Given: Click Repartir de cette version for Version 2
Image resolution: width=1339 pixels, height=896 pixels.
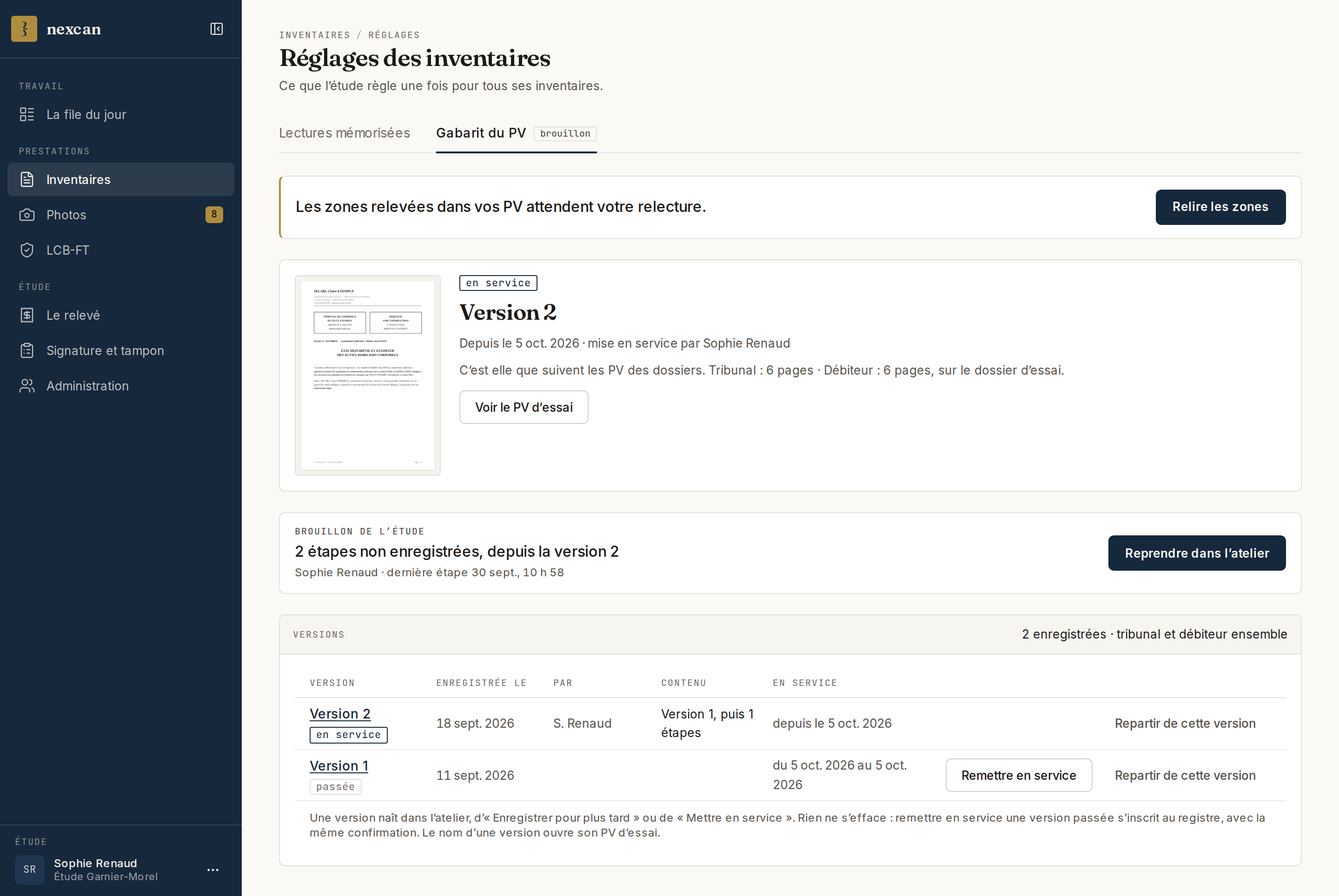Looking at the screenshot, I should click(x=1185, y=724).
